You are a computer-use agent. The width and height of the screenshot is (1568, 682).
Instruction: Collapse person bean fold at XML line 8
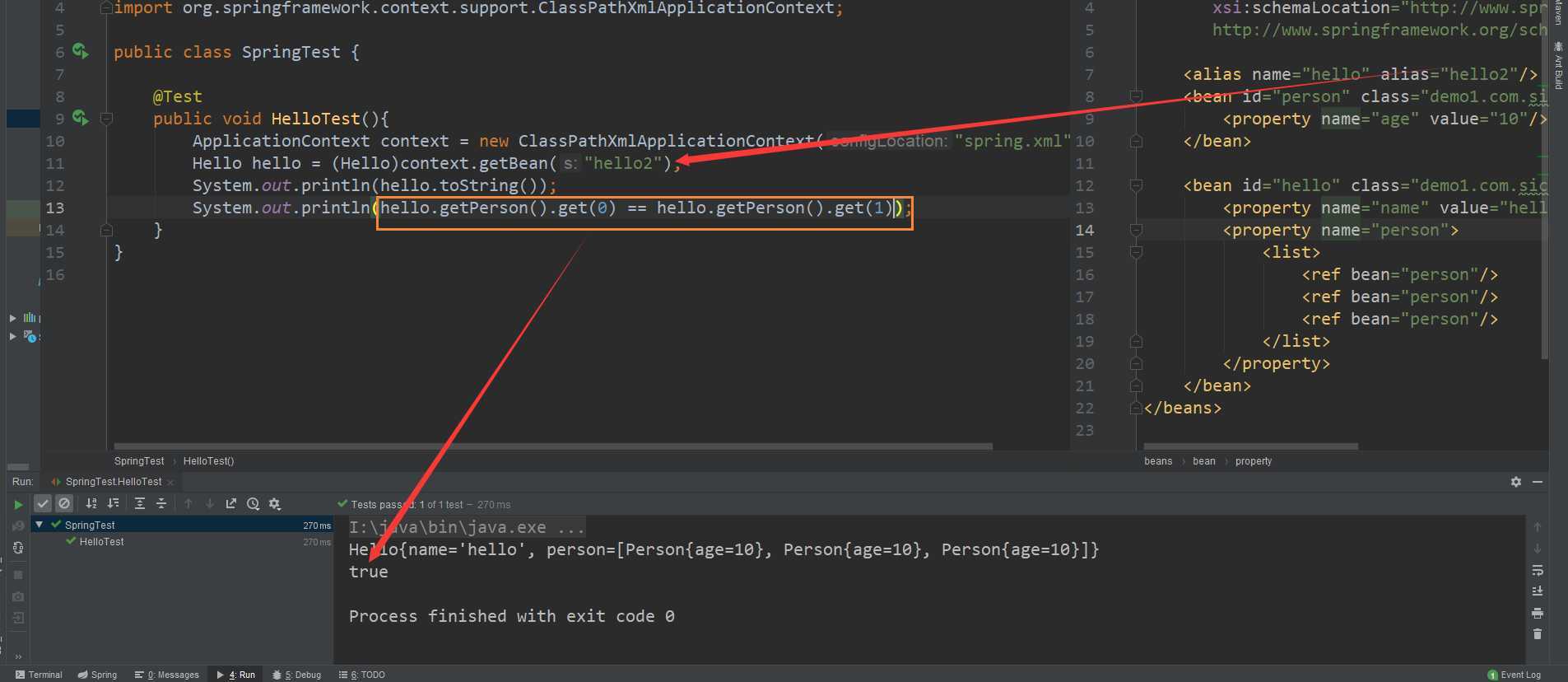coord(1136,96)
